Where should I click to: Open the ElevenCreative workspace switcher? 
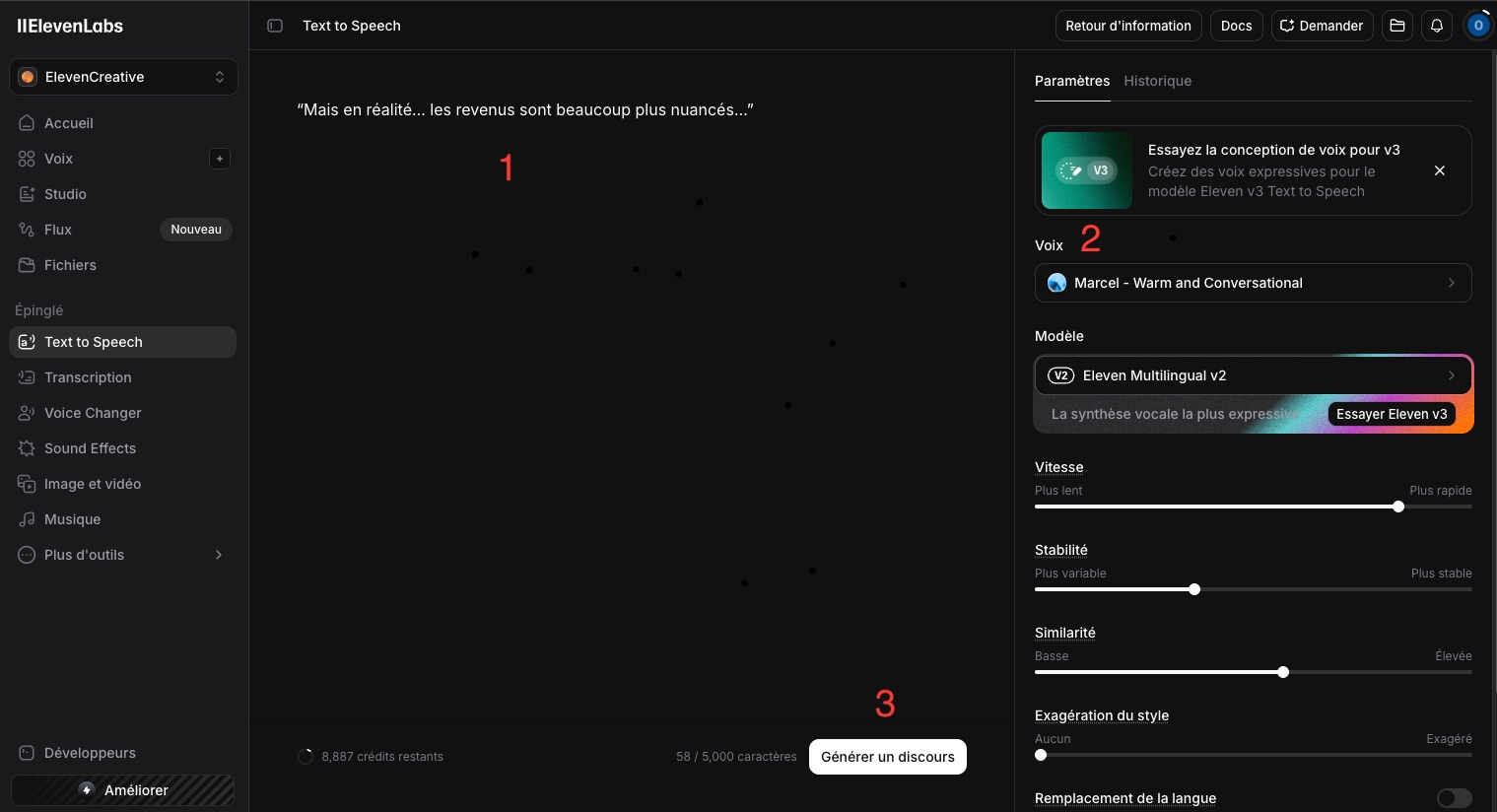click(123, 77)
